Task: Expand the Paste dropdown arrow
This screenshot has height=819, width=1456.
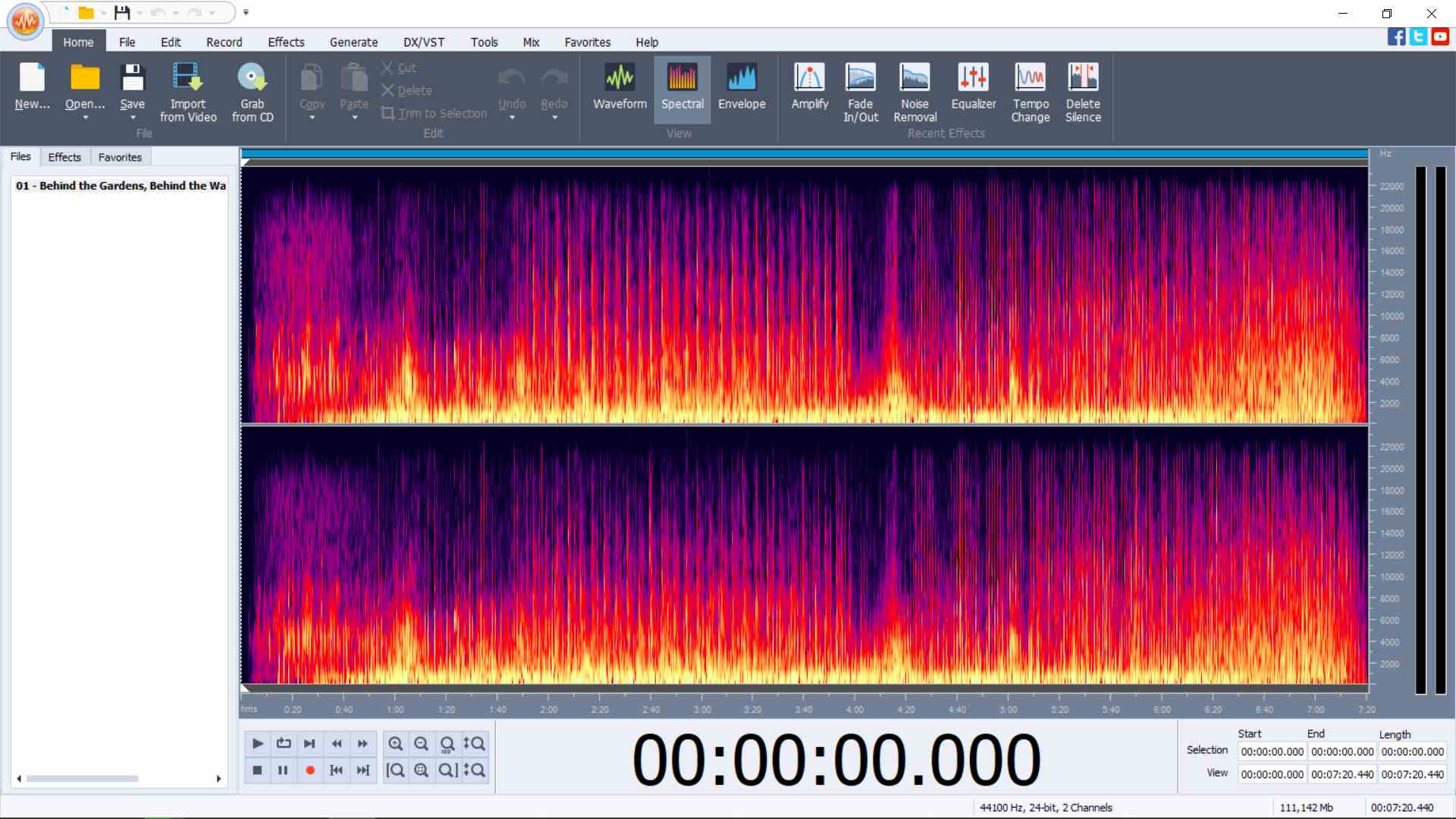Action: click(x=354, y=118)
